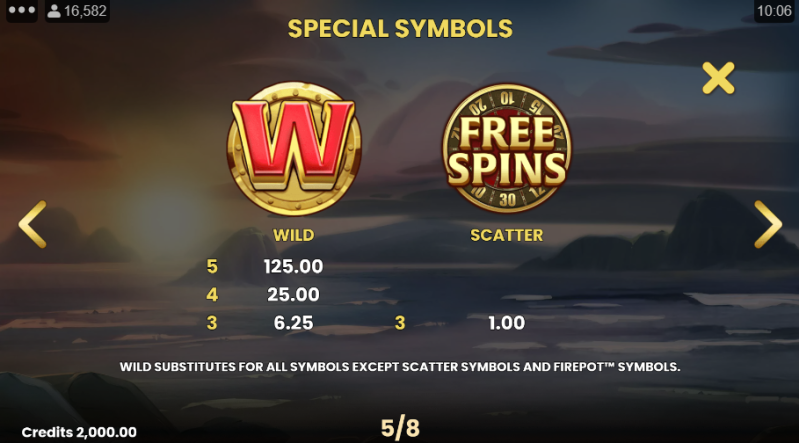
Task: Click the wild substitutes description text
Action: (400, 367)
